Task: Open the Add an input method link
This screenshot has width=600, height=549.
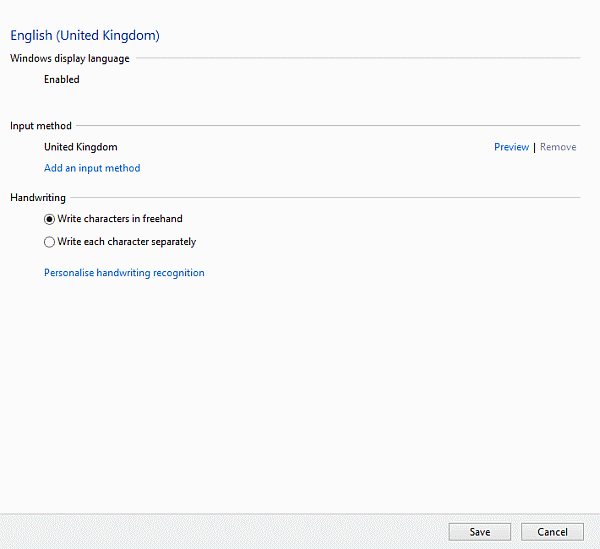Action: (92, 168)
